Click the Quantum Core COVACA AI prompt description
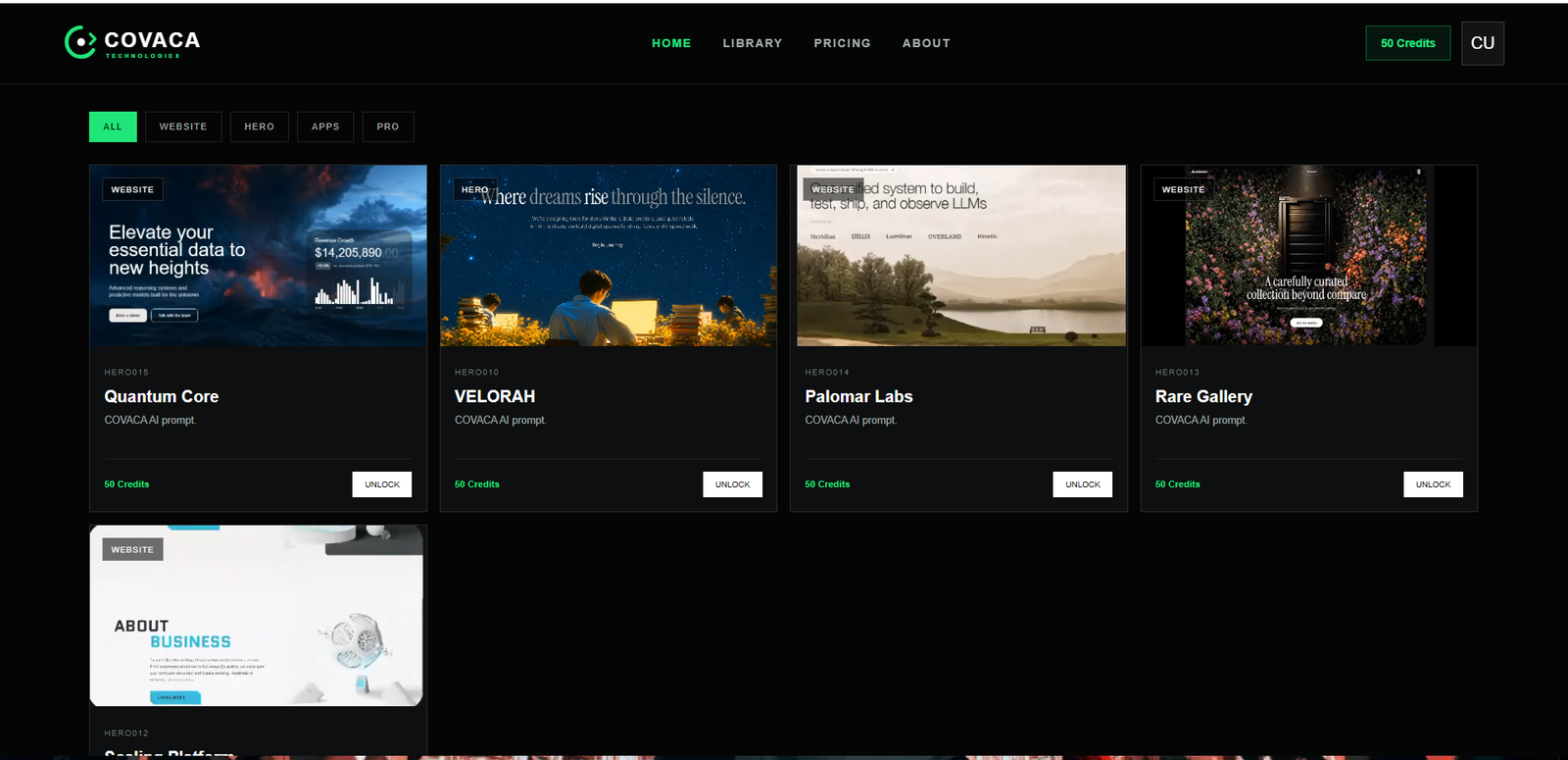The image size is (1568, 760). [x=150, y=420]
